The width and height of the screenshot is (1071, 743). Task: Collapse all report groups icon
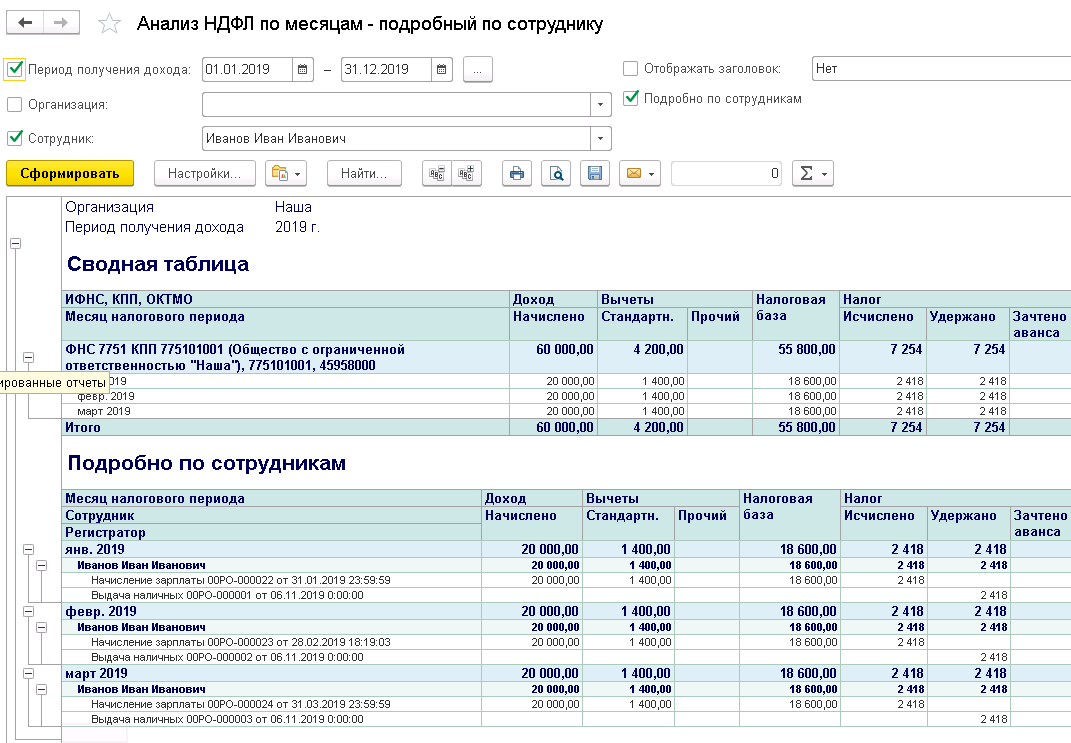pos(437,173)
